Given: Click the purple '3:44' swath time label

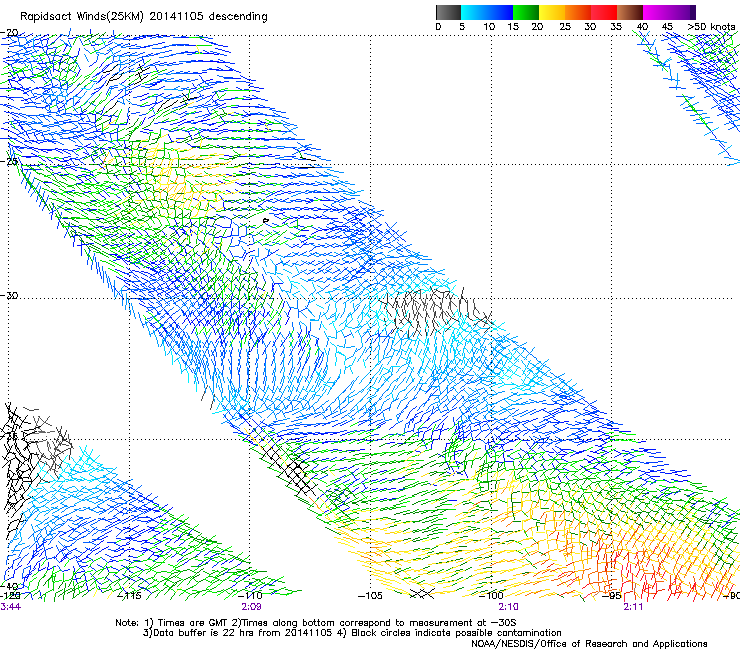Looking at the screenshot, I should coord(10,607).
